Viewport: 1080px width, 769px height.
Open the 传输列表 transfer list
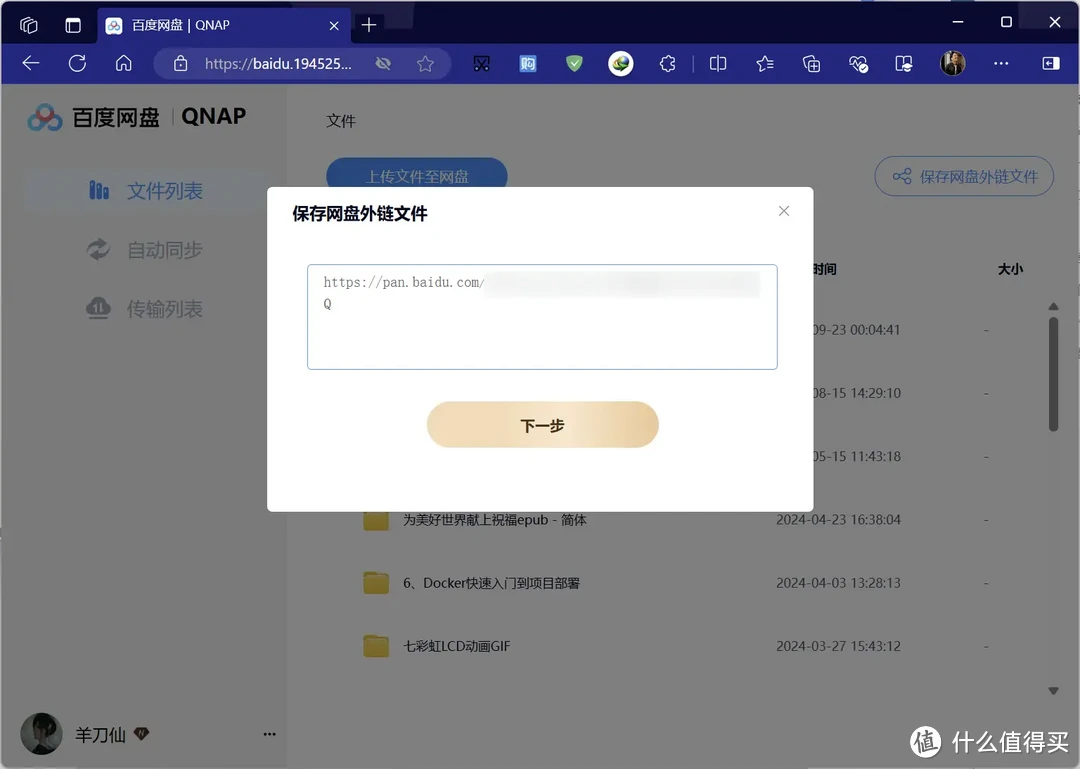pyautogui.click(x=148, y=309)
